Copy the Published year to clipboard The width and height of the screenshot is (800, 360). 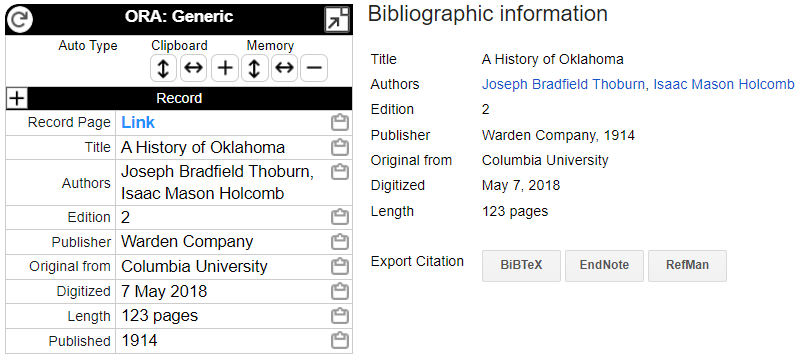(x=340, y=341)
